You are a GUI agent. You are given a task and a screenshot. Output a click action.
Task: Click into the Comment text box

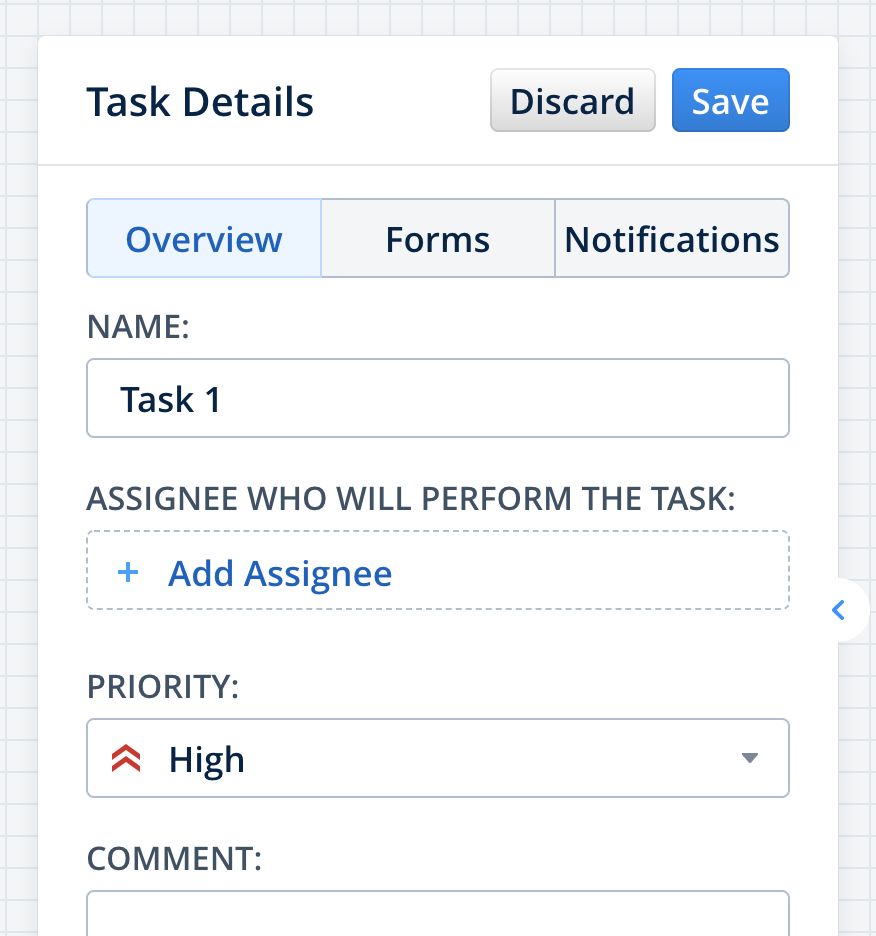(x=438, y=915)
